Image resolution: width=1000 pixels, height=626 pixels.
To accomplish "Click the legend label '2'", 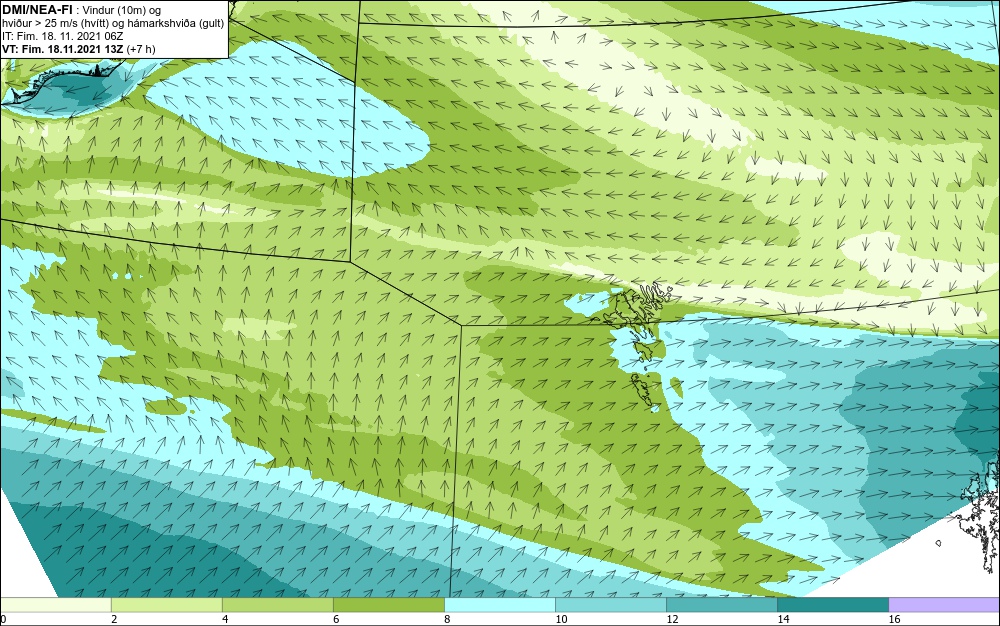I will pos(114,619).
